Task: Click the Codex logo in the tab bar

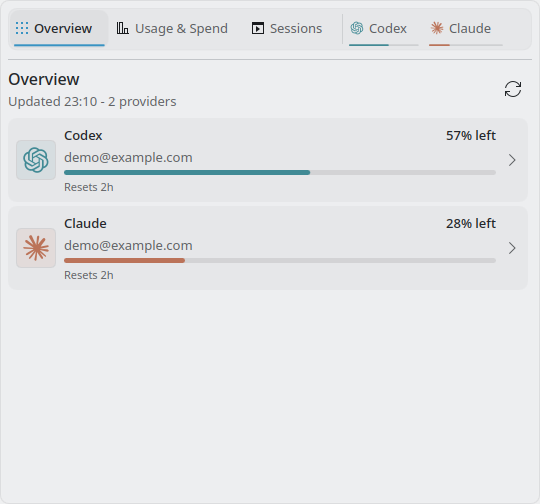Action: 357,28
